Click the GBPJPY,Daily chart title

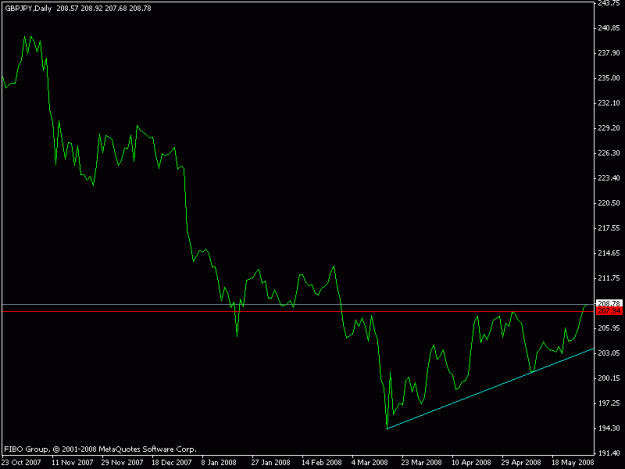pyautogui.click(x=28, y=8)
